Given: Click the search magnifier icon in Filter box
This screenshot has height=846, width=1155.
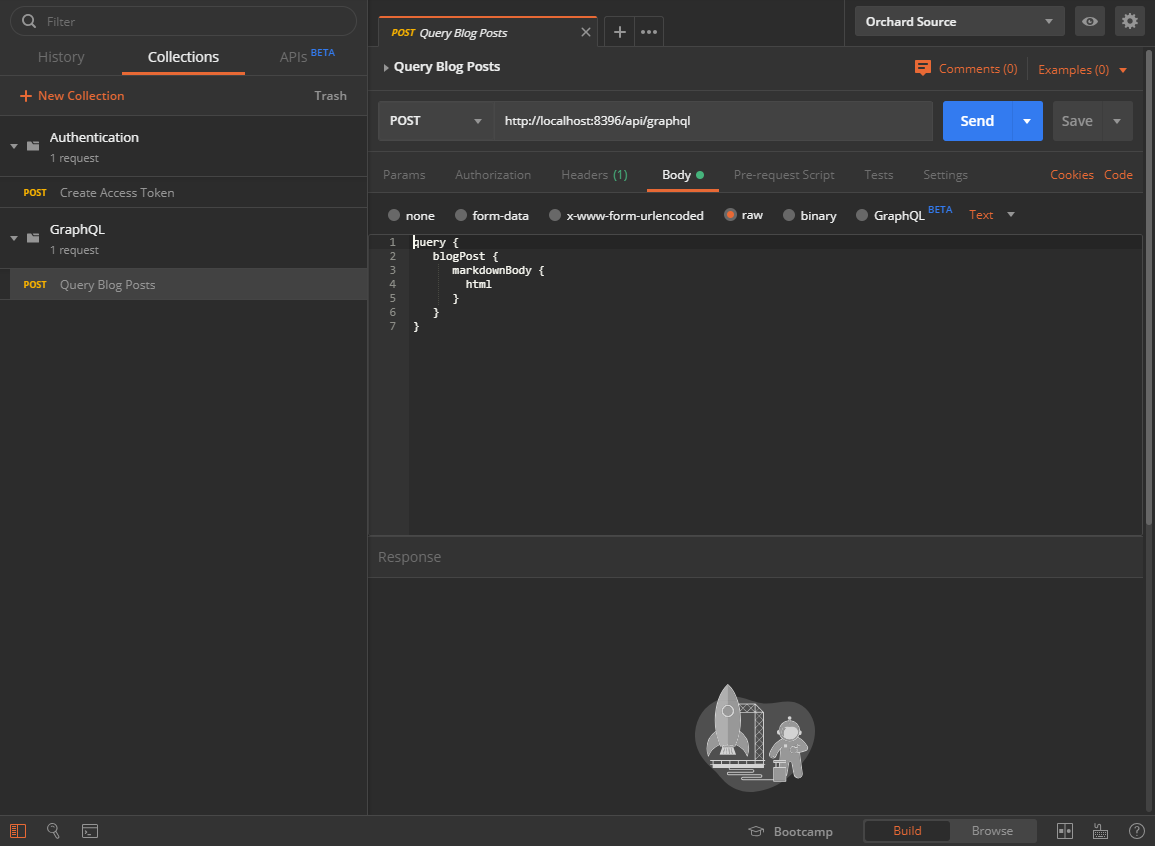Looking at the screenshot, I should click(x=29, y=21).
